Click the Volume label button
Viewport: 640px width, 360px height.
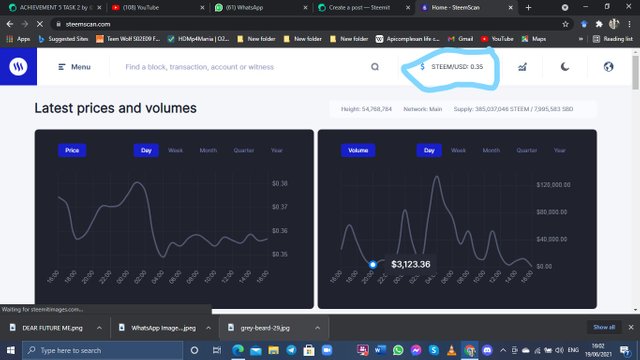tap(358, 150)
